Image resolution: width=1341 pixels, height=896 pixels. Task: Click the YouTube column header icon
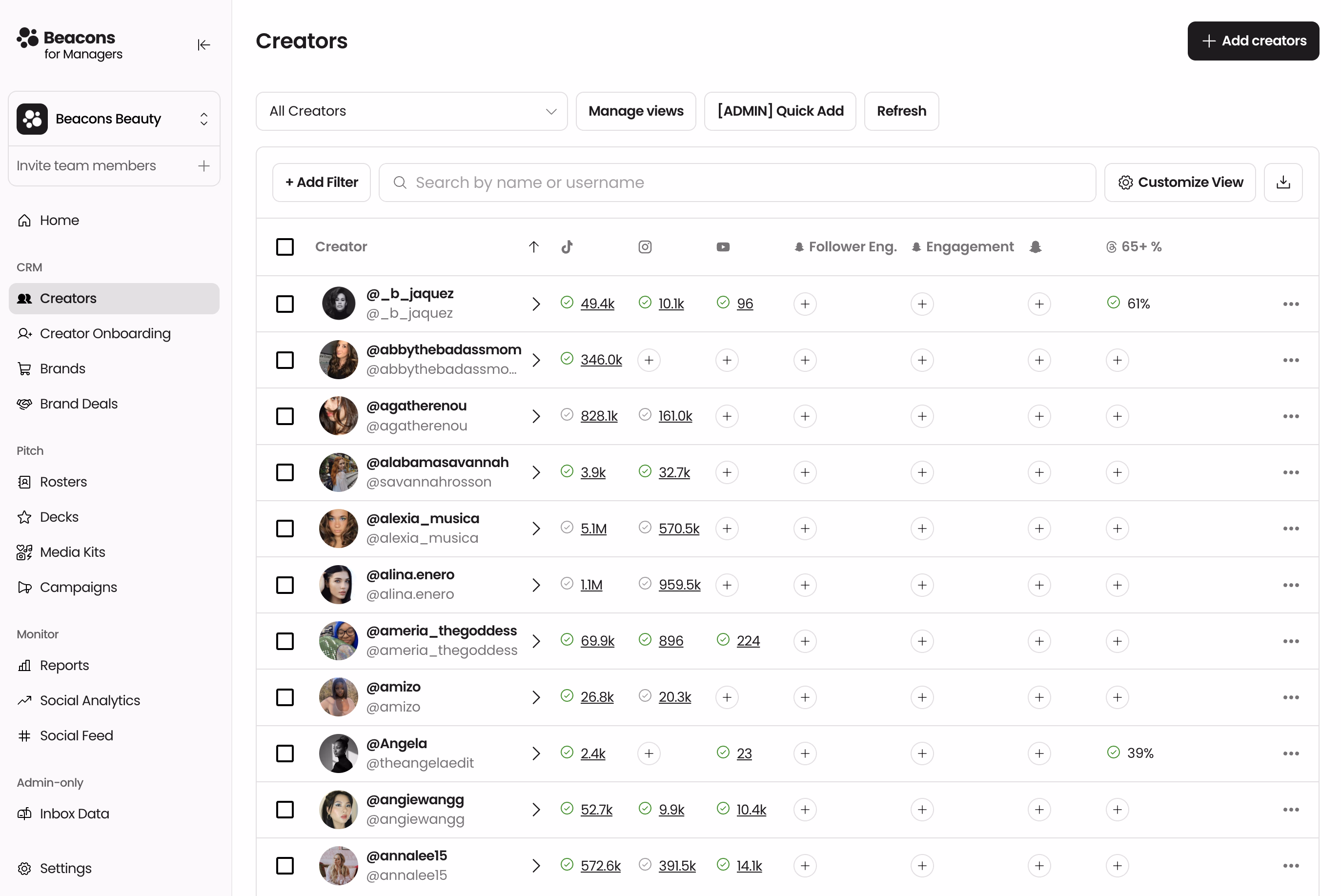(x=723, y=246)
